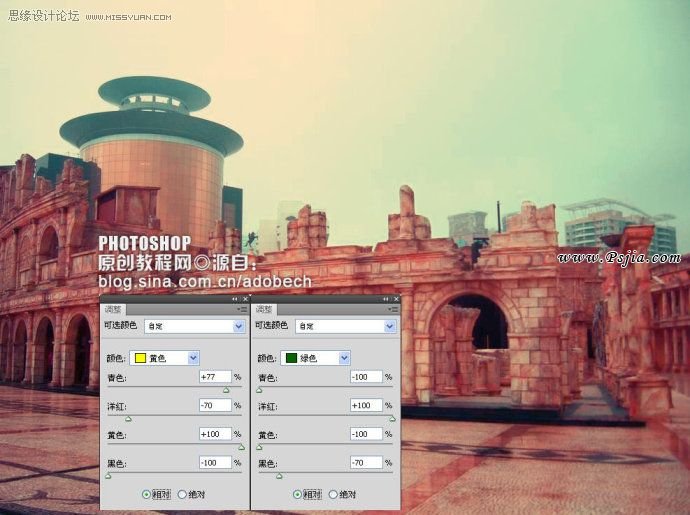This screenshot has height=515, width=690.
Task: Collapse the right Adjustments panel with the double-arrow icon
Action: click(x=385, y=299)
